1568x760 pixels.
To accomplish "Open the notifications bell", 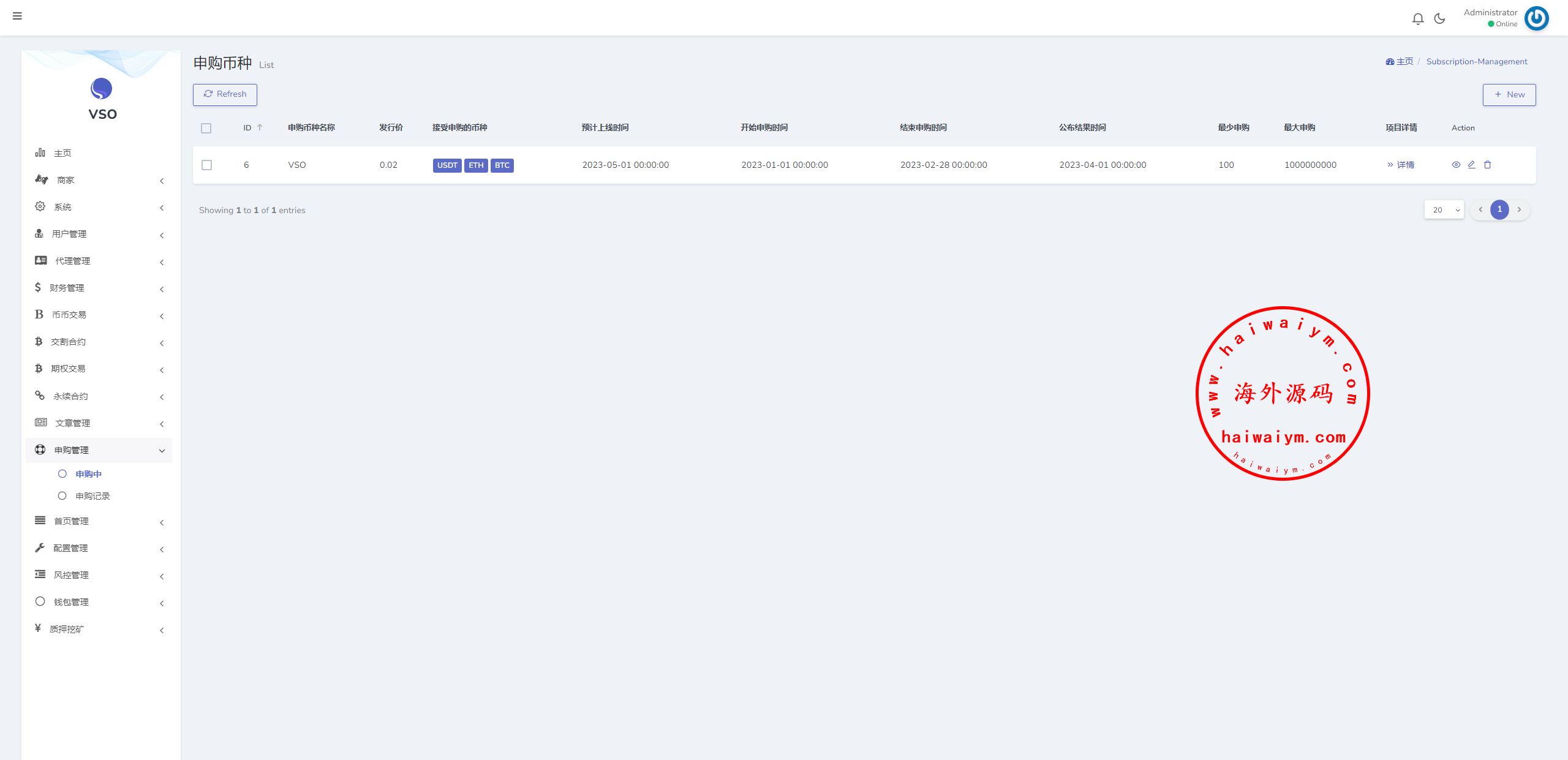I will tap(1417, 19).
